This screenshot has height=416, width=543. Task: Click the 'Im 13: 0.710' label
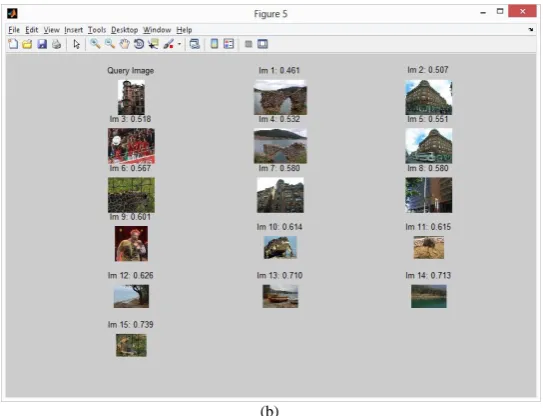tap(279, 275)
